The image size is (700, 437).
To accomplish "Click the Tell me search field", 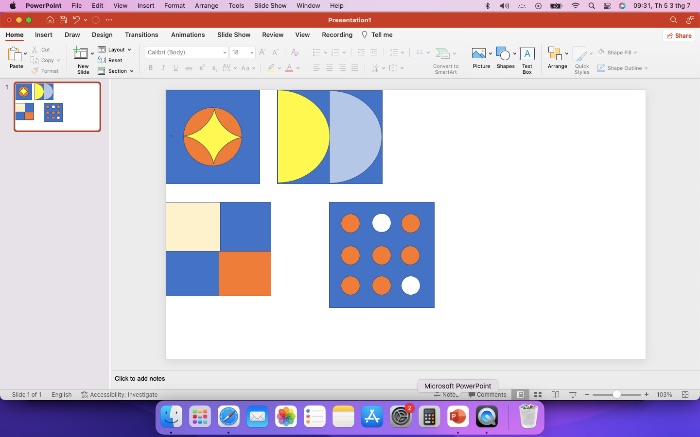I will (x=377, y=34).
